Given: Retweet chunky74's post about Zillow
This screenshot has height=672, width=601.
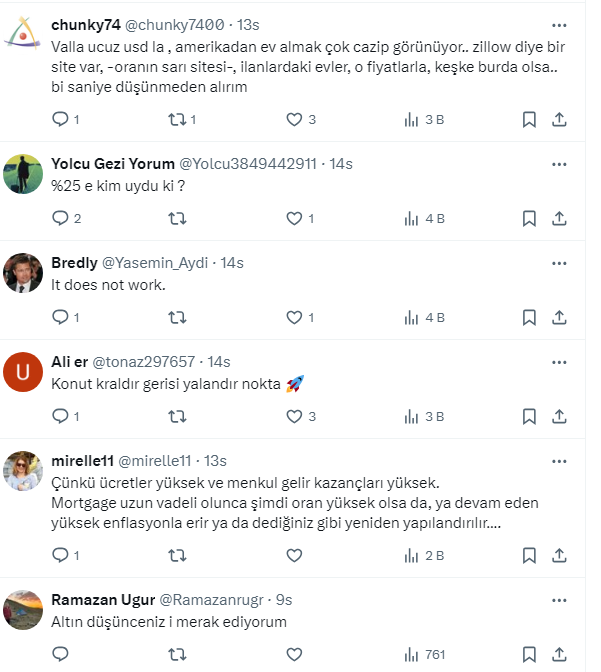Looking at the screenshot, I should click(x=177, y=120).
